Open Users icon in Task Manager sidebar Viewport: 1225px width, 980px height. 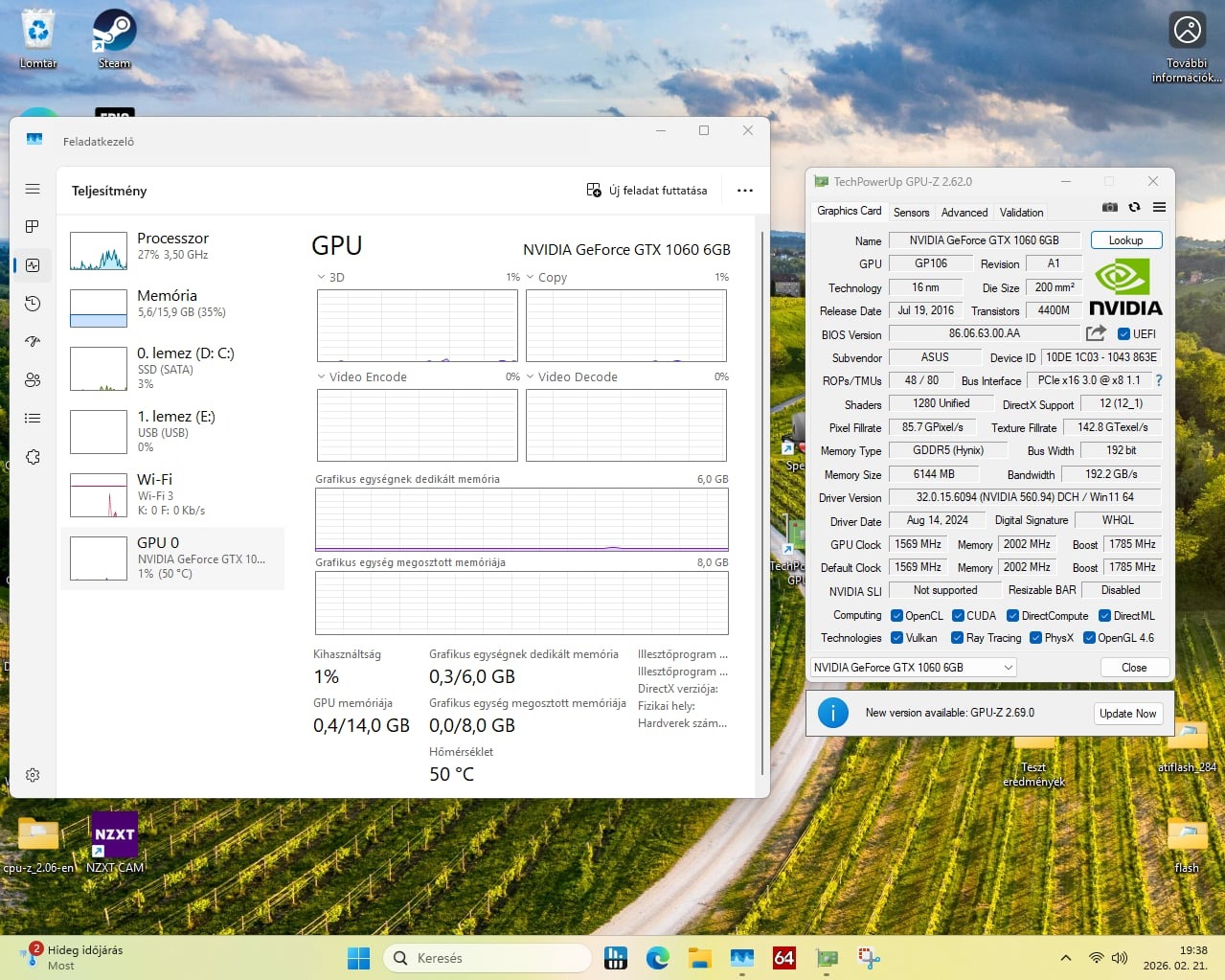[x=33, y=380]
